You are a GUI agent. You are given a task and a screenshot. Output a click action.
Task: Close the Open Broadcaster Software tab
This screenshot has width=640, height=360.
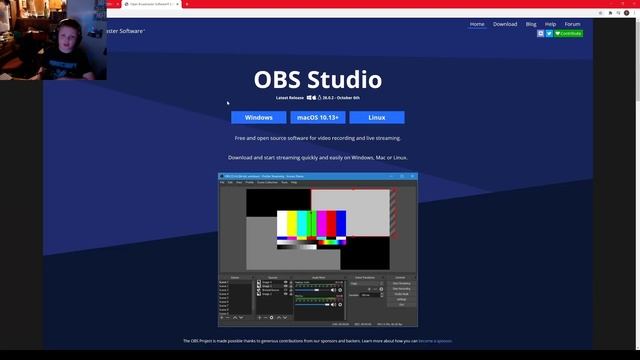click(178, 4)
